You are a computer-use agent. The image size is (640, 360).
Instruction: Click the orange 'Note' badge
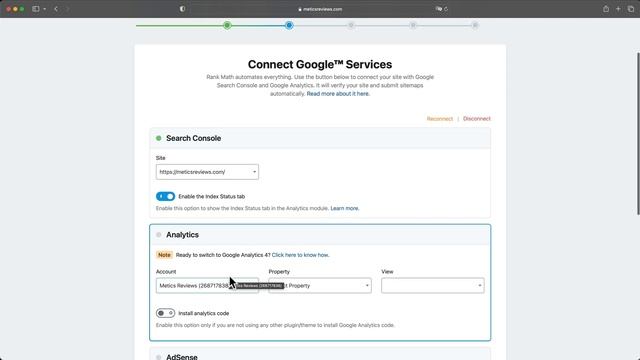pyautogui.click(x=164, y=255)
